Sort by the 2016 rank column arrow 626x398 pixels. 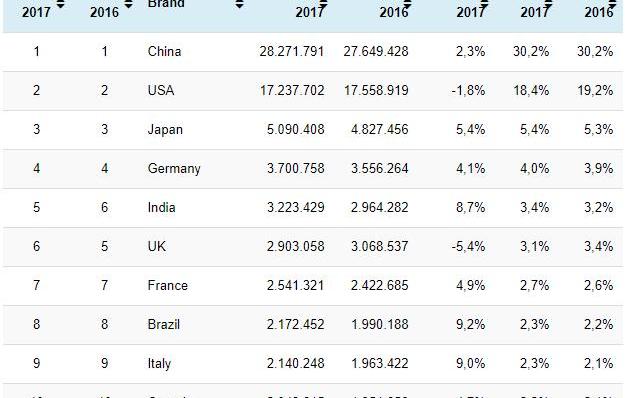tap(128, 4)
